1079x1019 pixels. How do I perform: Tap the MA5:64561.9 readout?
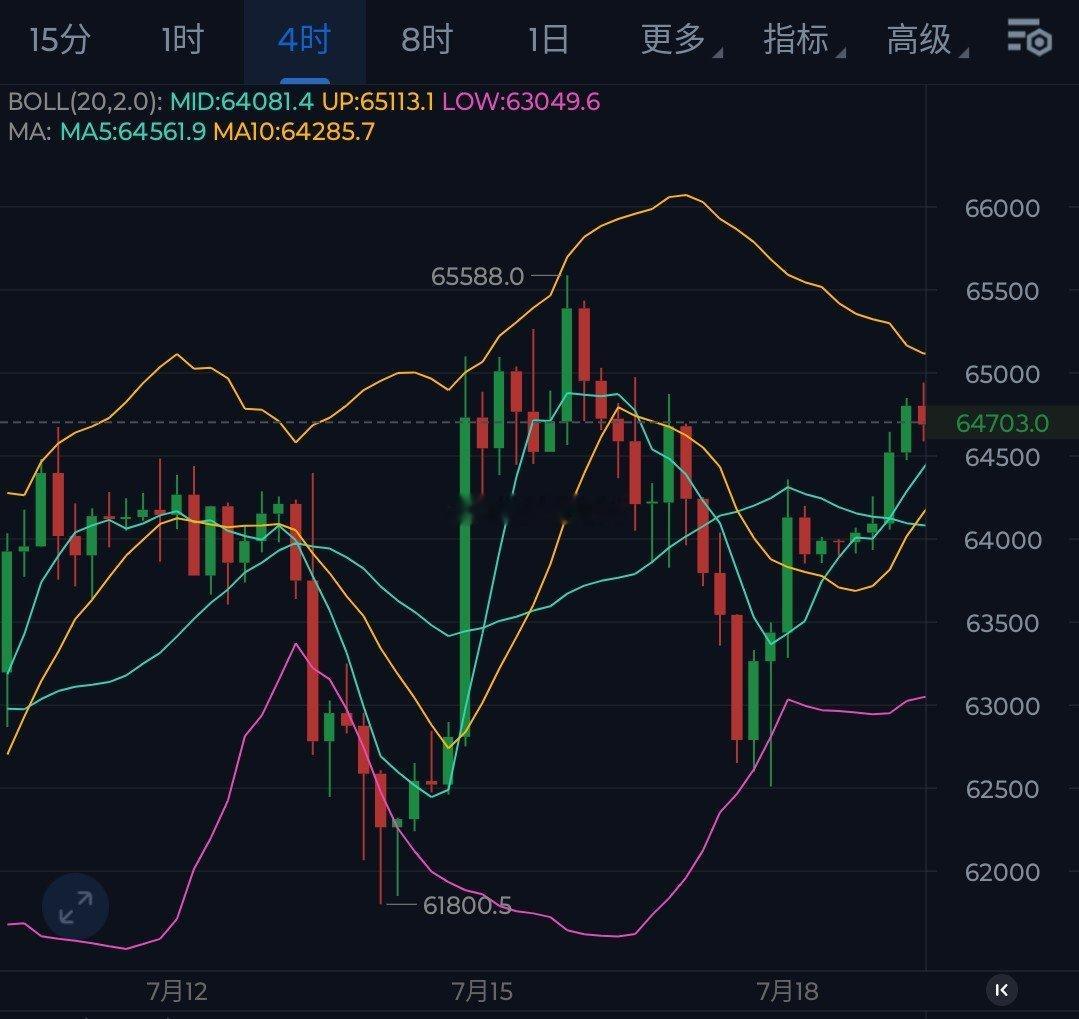click(x=133, y=131)
